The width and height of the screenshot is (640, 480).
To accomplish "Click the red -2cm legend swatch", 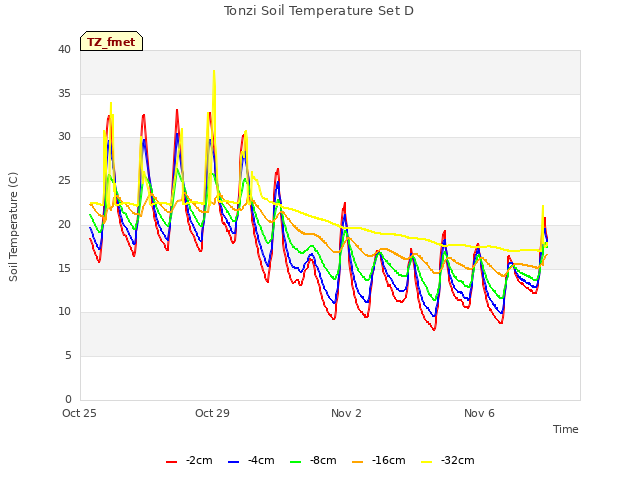I will (171, 462).
